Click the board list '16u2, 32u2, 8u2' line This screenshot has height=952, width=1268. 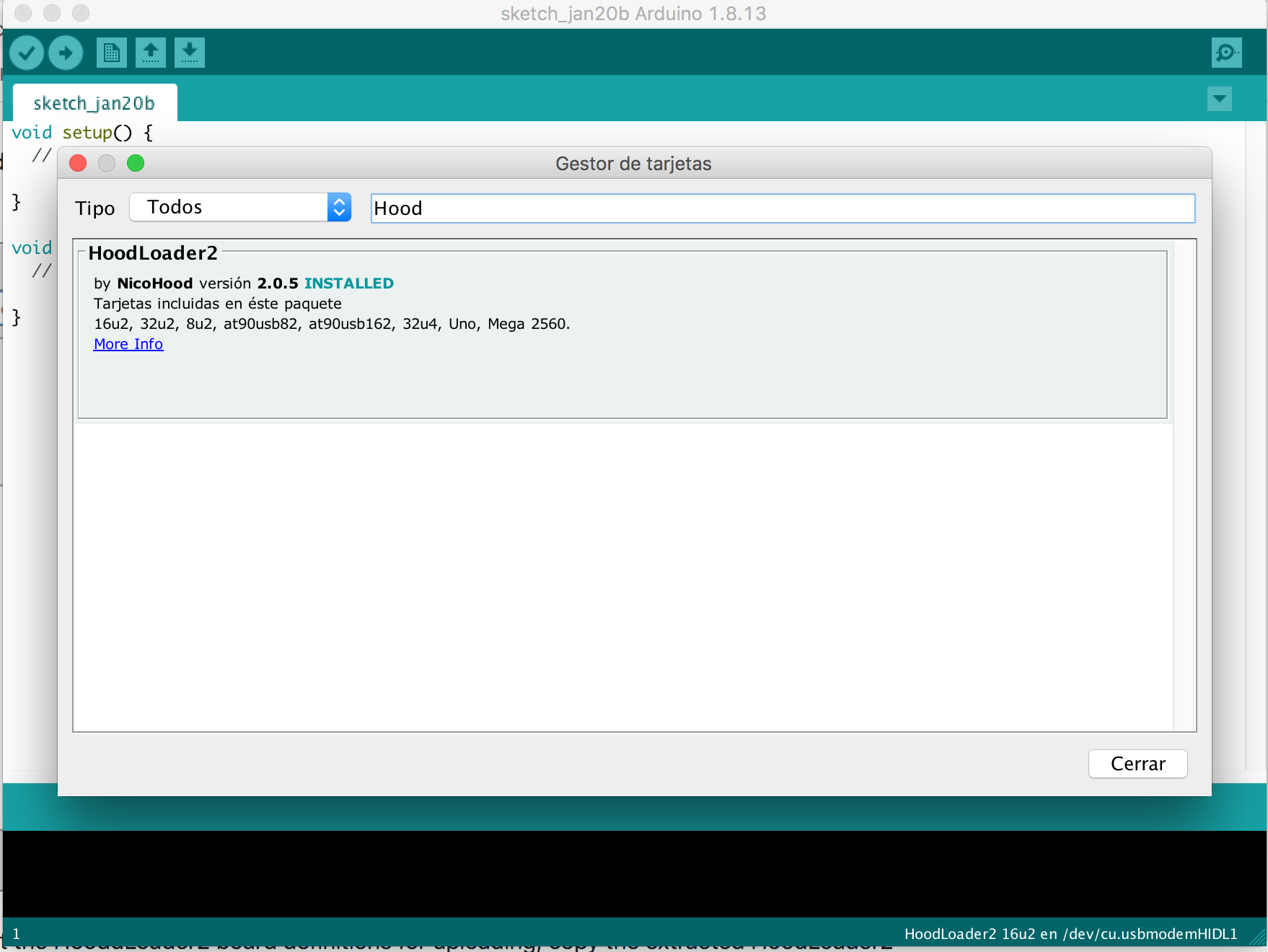332,324
